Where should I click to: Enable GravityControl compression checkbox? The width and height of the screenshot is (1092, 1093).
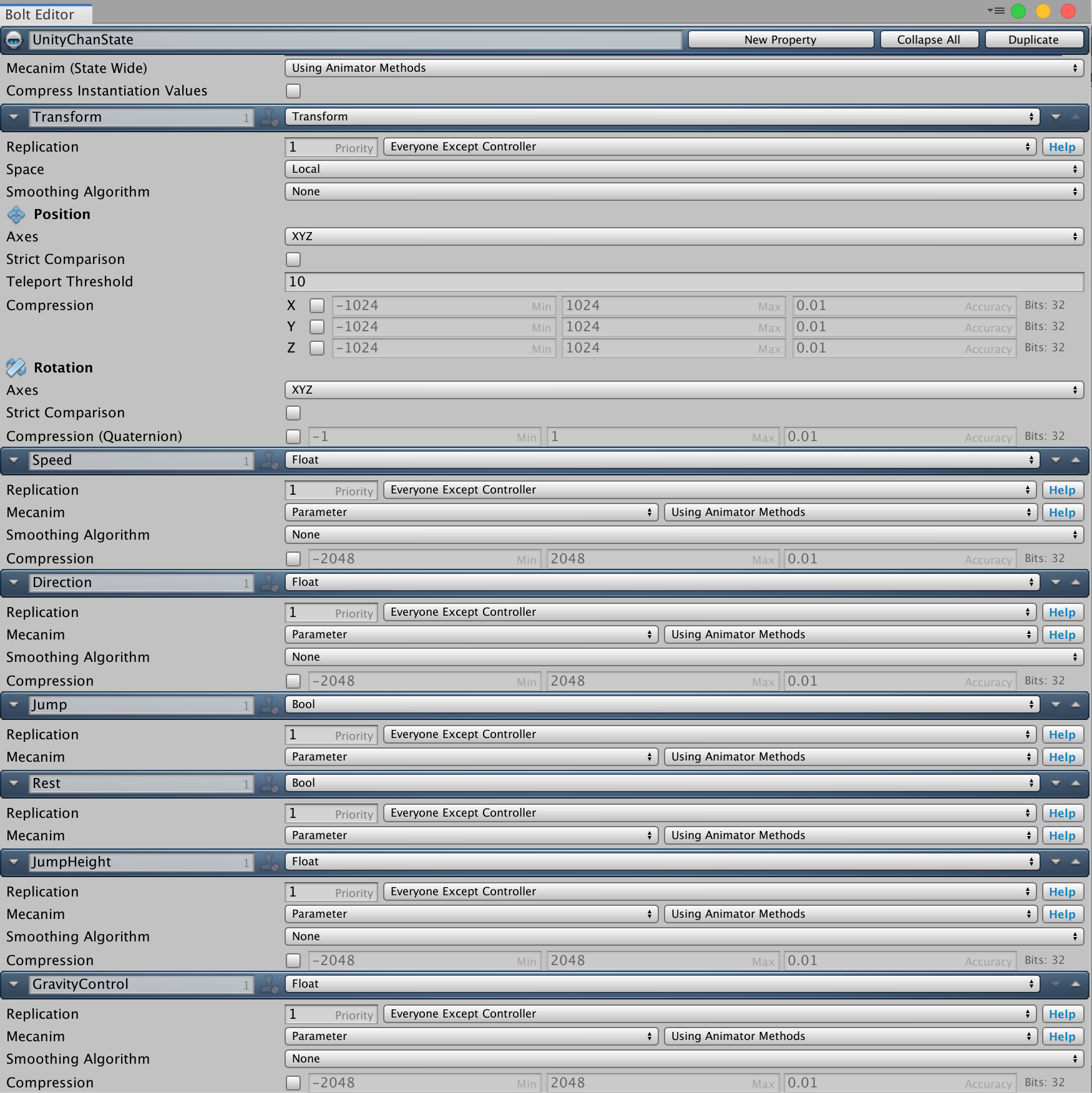293,1083
